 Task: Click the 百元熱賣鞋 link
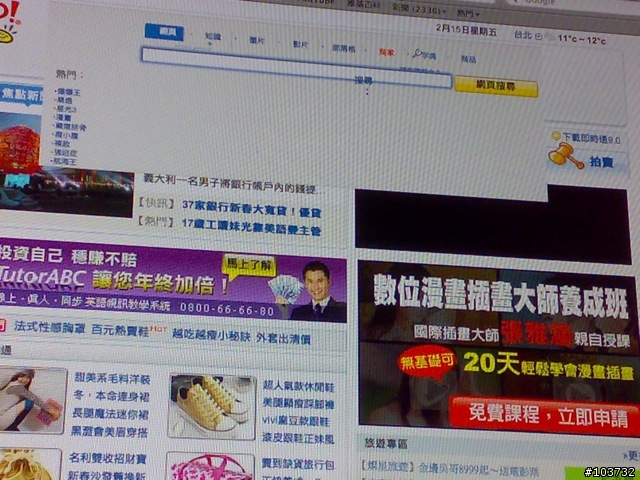tap(120, 330)
